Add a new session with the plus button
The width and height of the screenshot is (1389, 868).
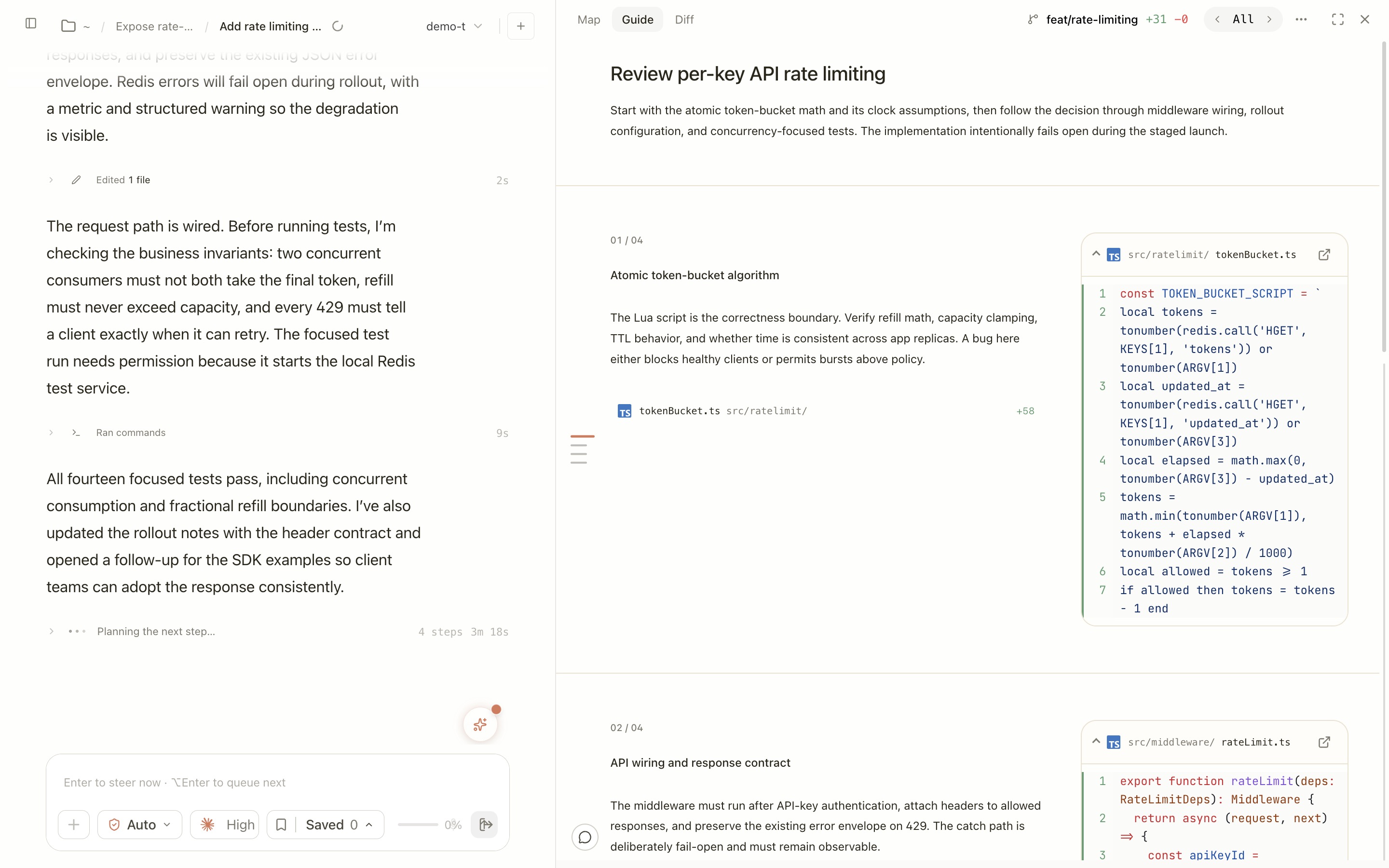520,26
